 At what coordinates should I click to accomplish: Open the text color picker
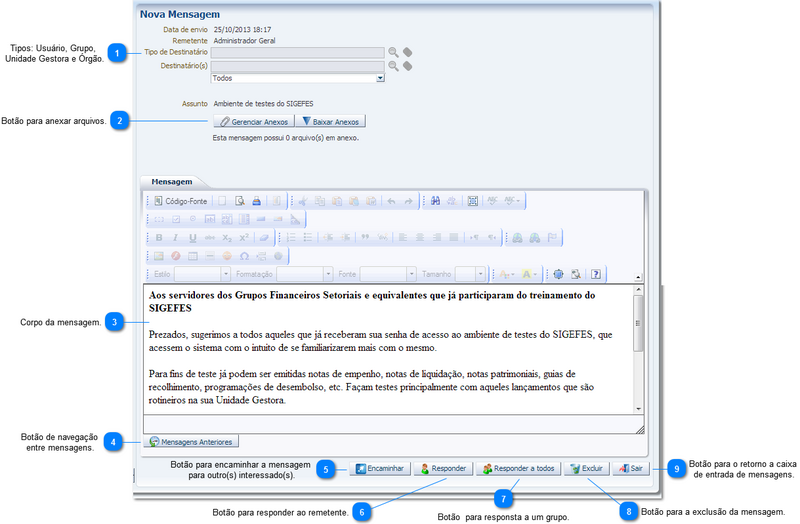click(507, 275)
